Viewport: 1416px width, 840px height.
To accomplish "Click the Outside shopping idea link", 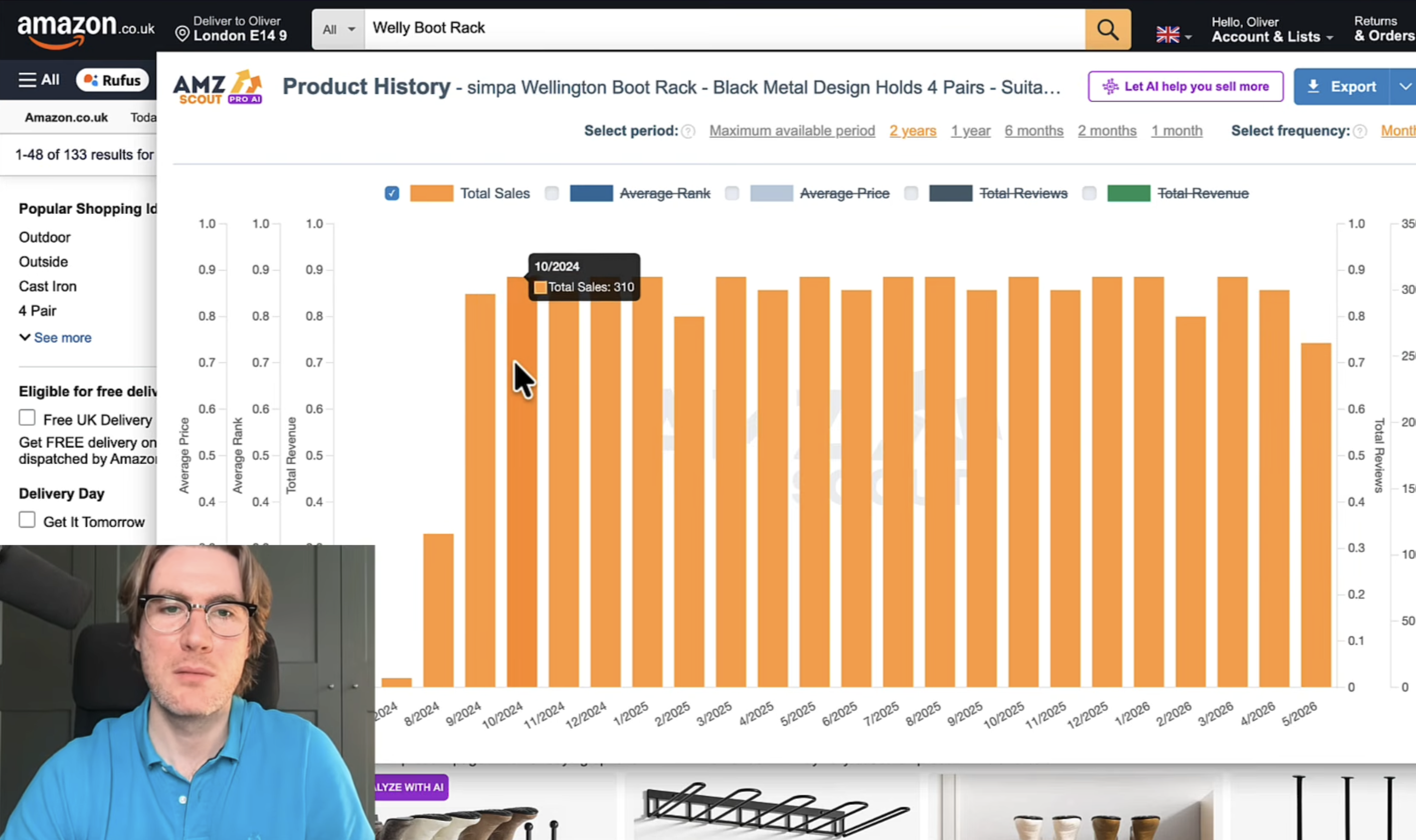I will [x=43, y=262].
